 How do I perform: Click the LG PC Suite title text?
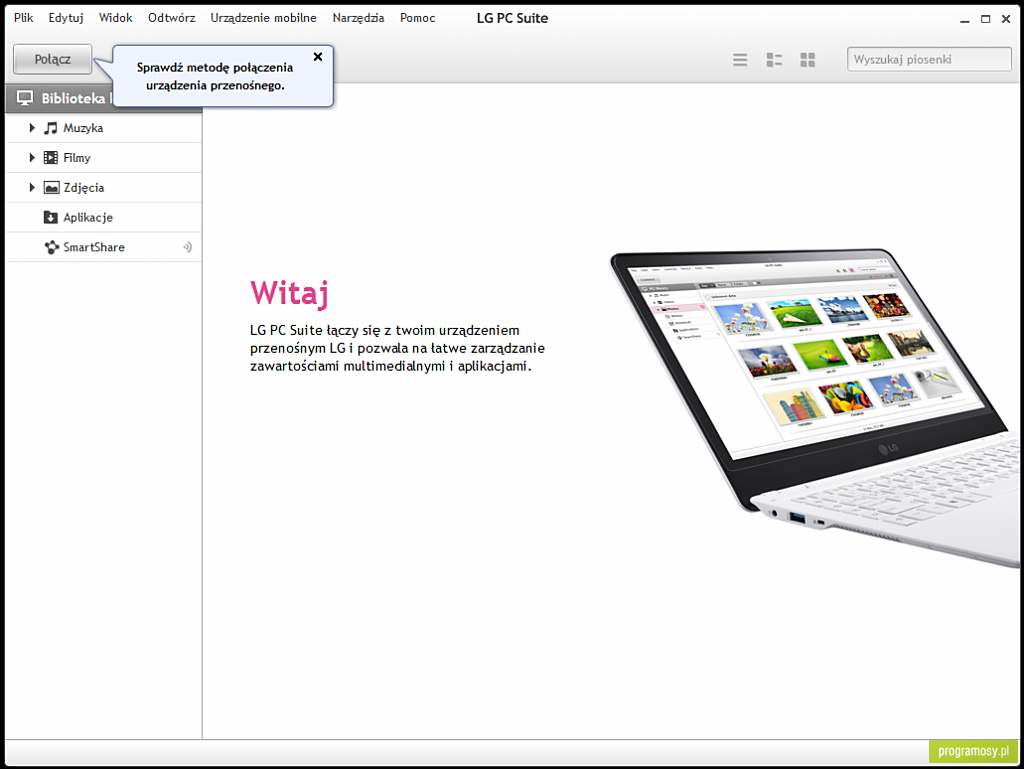click(x=512, y=18)
